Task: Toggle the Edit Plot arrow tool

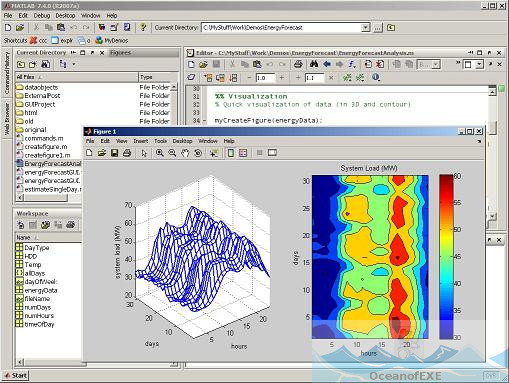Action: pos(144,153)
